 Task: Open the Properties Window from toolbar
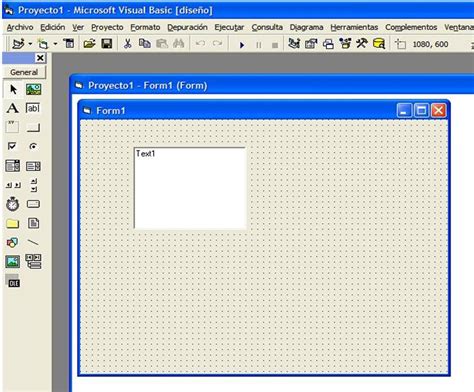click(311, 44)
